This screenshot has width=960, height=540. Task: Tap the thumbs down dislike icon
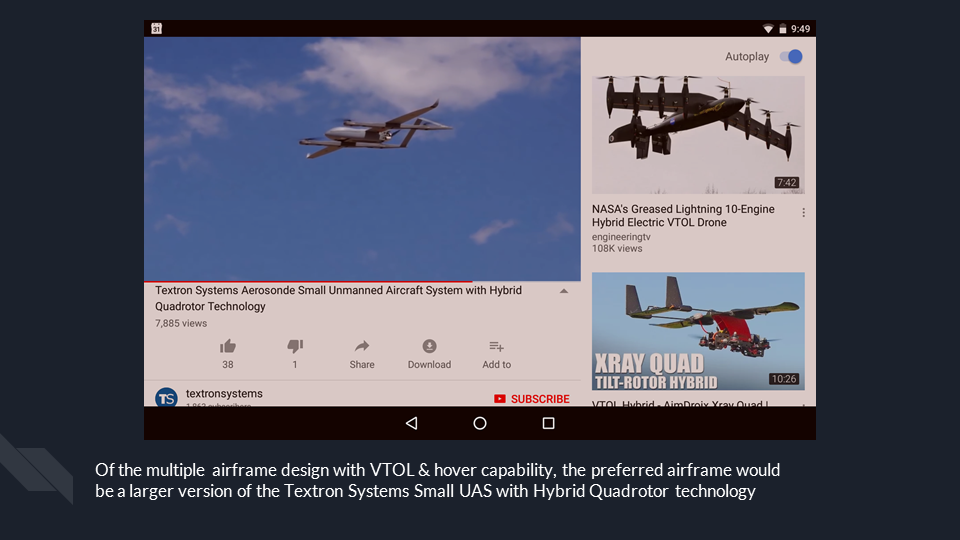tap(295, 347)
